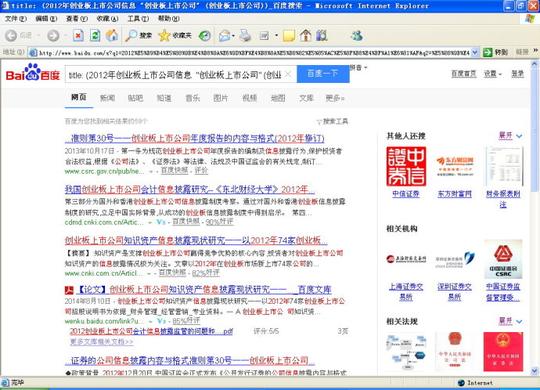
Task: Open the address bar URL dropdown arrow
Action: coord(475,52)
